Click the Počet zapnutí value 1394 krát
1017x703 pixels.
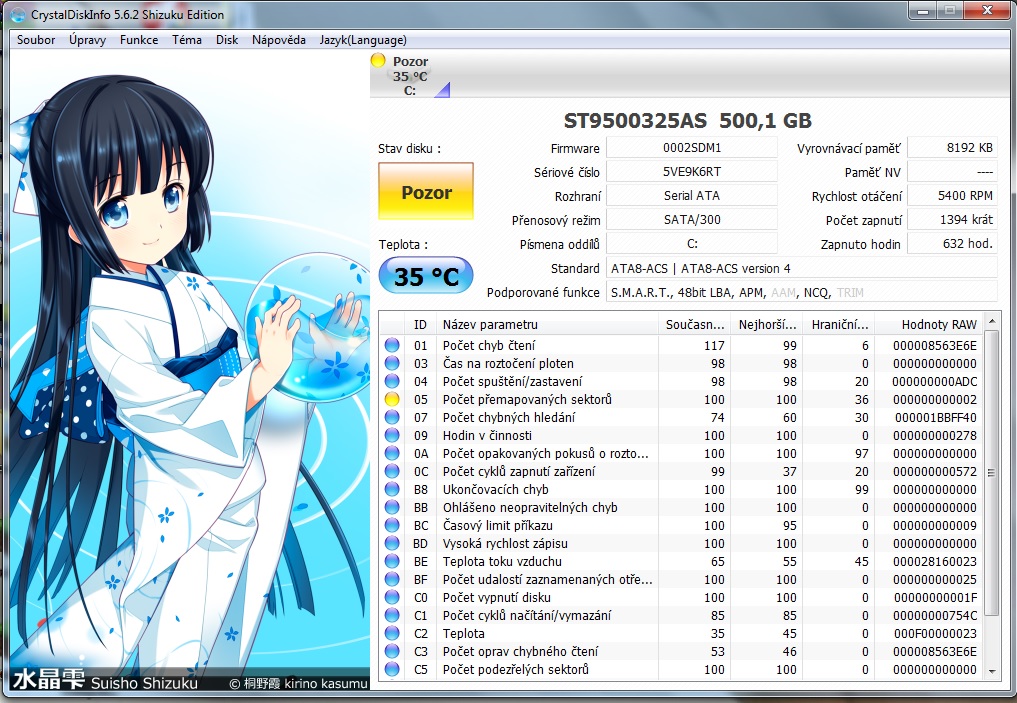tap(952, 220)
